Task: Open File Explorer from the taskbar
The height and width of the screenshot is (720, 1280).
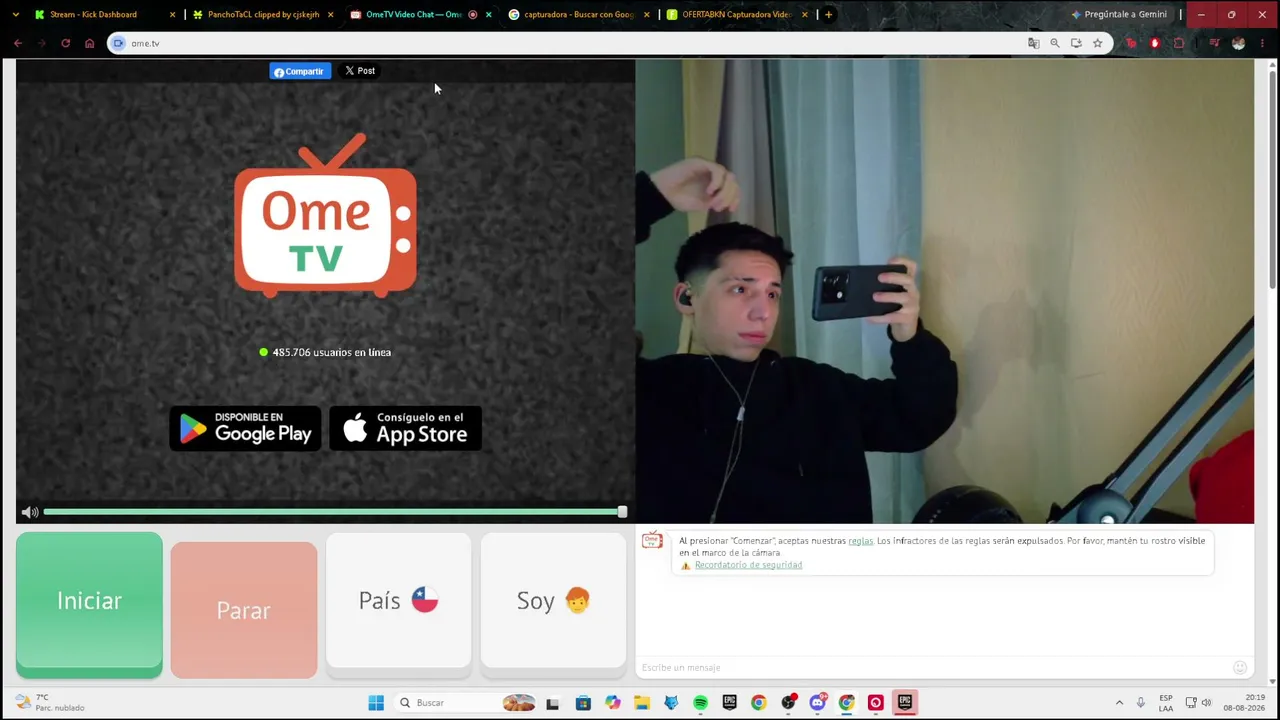Action: coord(642,703)
